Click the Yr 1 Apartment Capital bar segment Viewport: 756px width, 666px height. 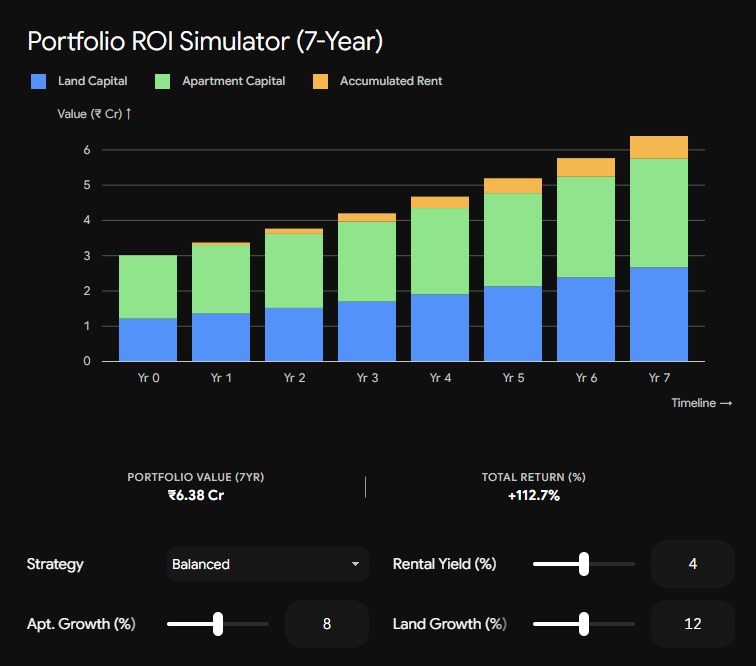click(x=221, y=279)
